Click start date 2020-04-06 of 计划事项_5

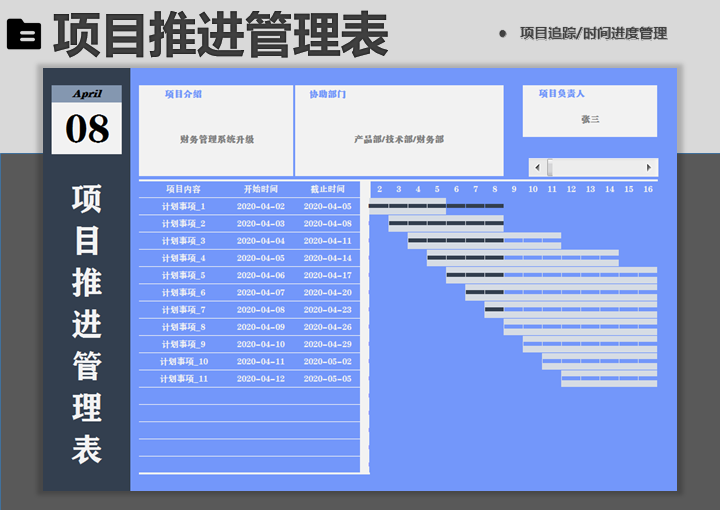tap(260, 275)
